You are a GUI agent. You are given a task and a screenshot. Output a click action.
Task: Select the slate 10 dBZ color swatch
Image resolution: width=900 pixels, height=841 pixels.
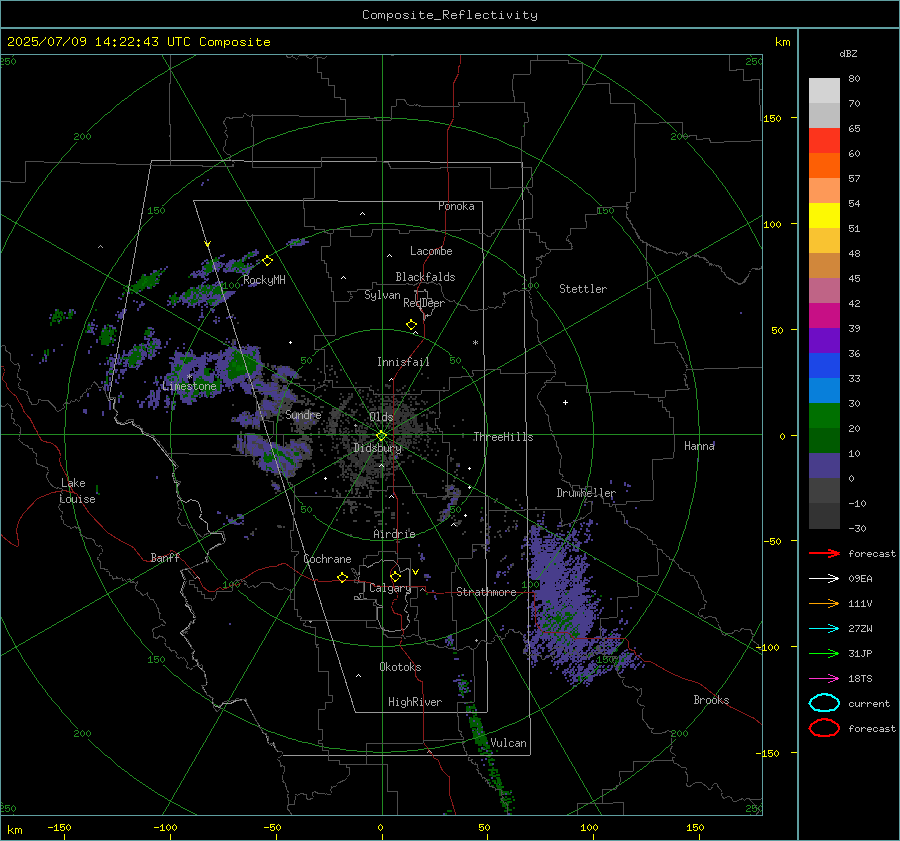point(824,465)
